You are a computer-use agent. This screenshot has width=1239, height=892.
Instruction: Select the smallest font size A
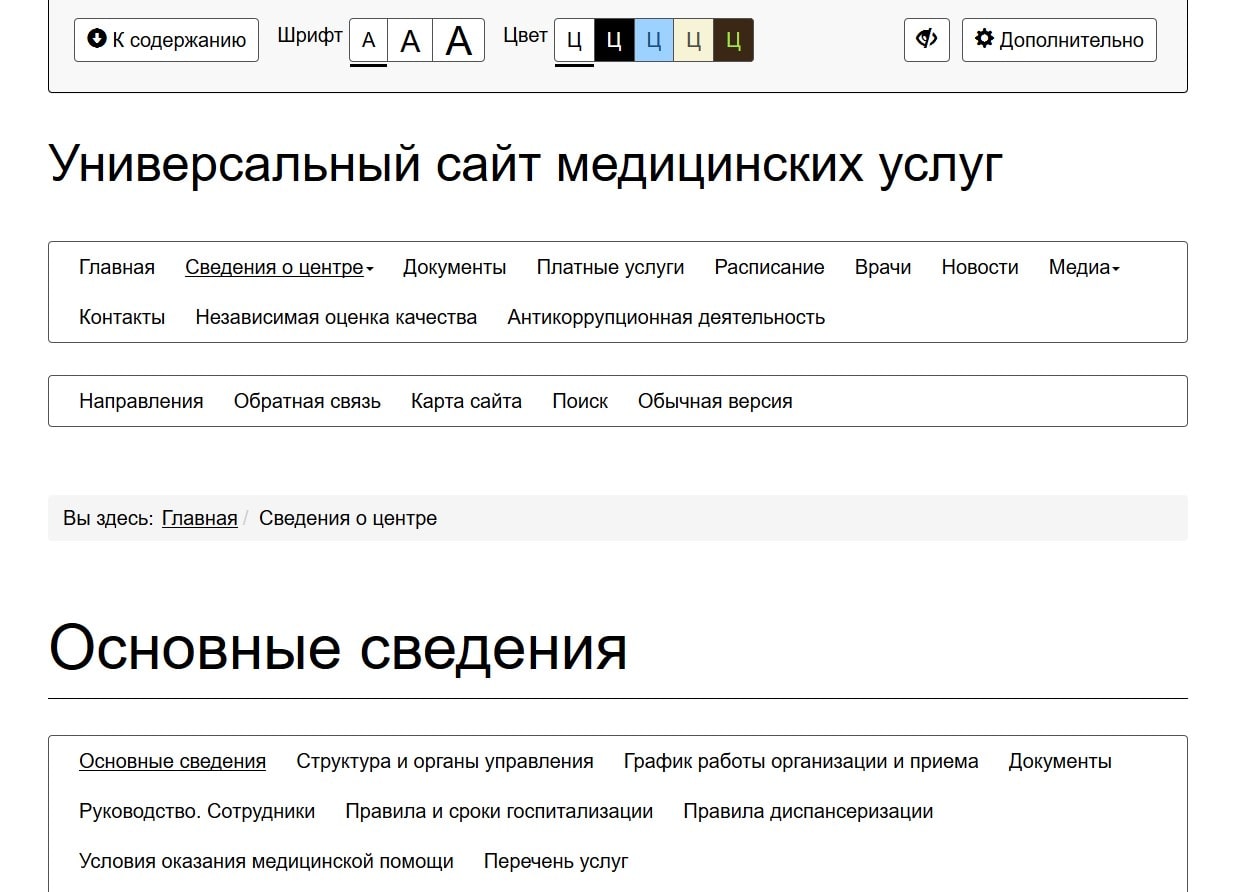pyautogui.click(x=368, y=41)
